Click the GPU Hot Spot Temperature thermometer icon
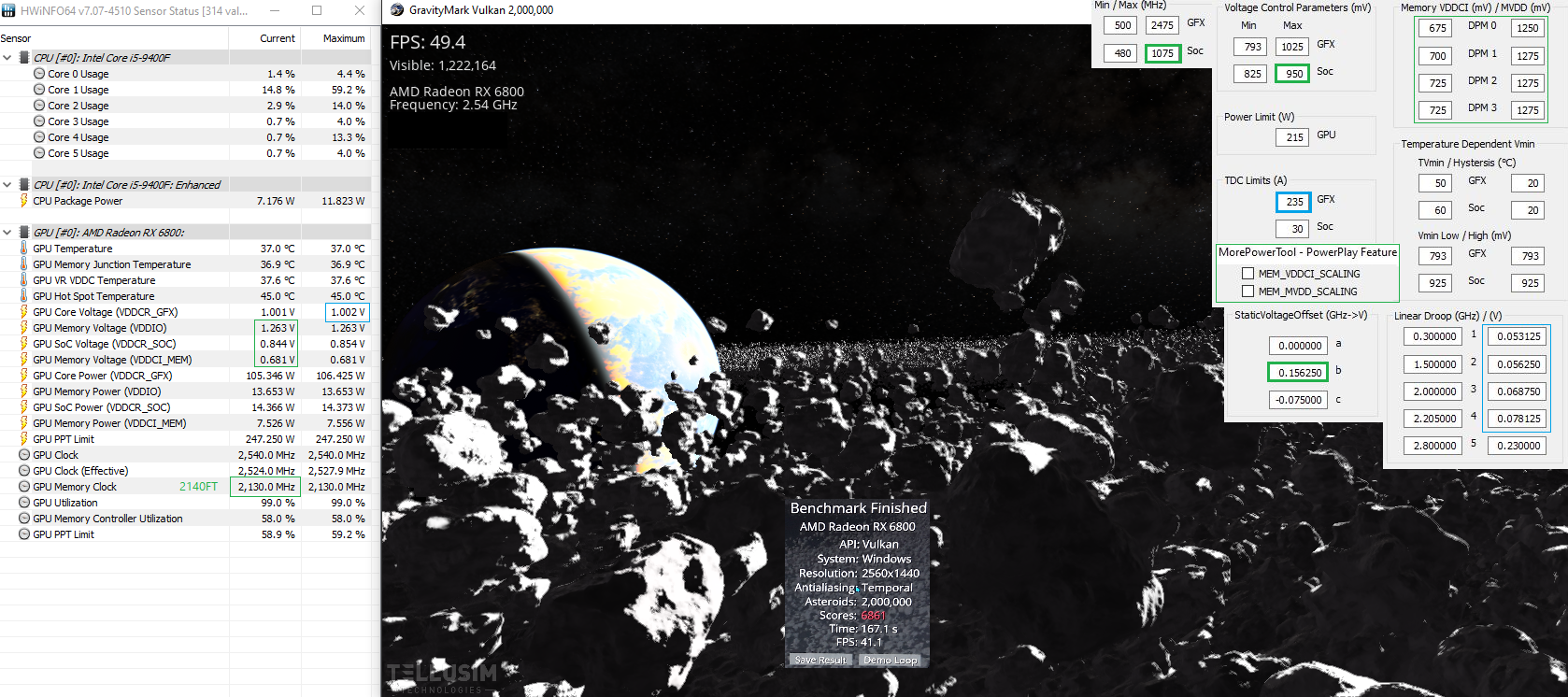This screenshot has width=1568, height=697. coord(24,296)
